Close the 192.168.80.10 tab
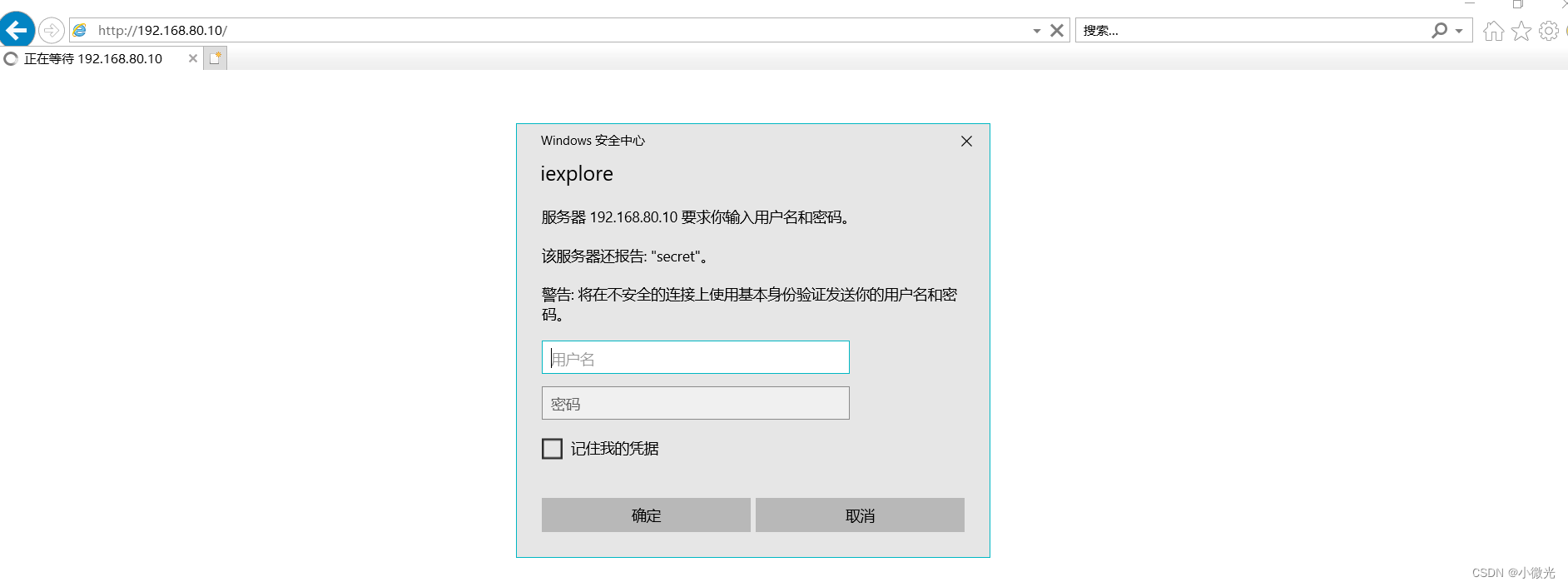This screenshot has width=1568, height=587. click(x=193, y=58)
